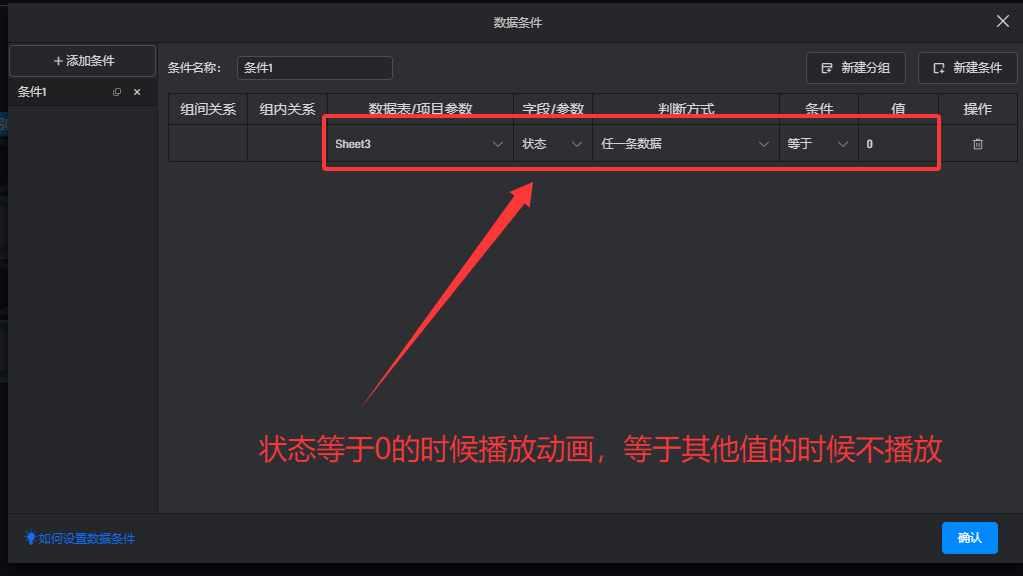Open 如何设置数据条件 help link
The width and height of the screenshot is (1023, 576).
[87, 538]
